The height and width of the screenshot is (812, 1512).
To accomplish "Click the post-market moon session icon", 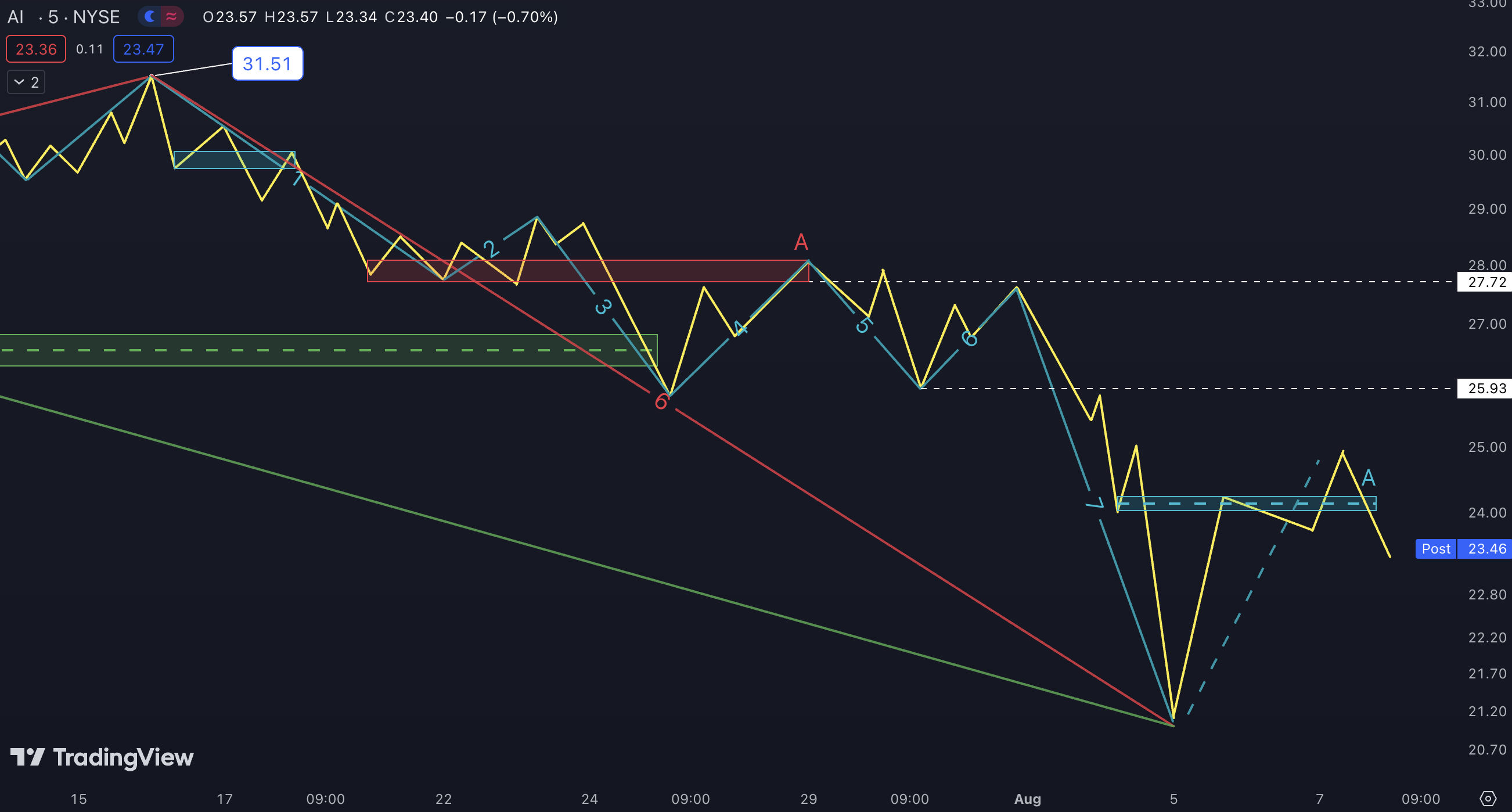I will coord(150,16).
